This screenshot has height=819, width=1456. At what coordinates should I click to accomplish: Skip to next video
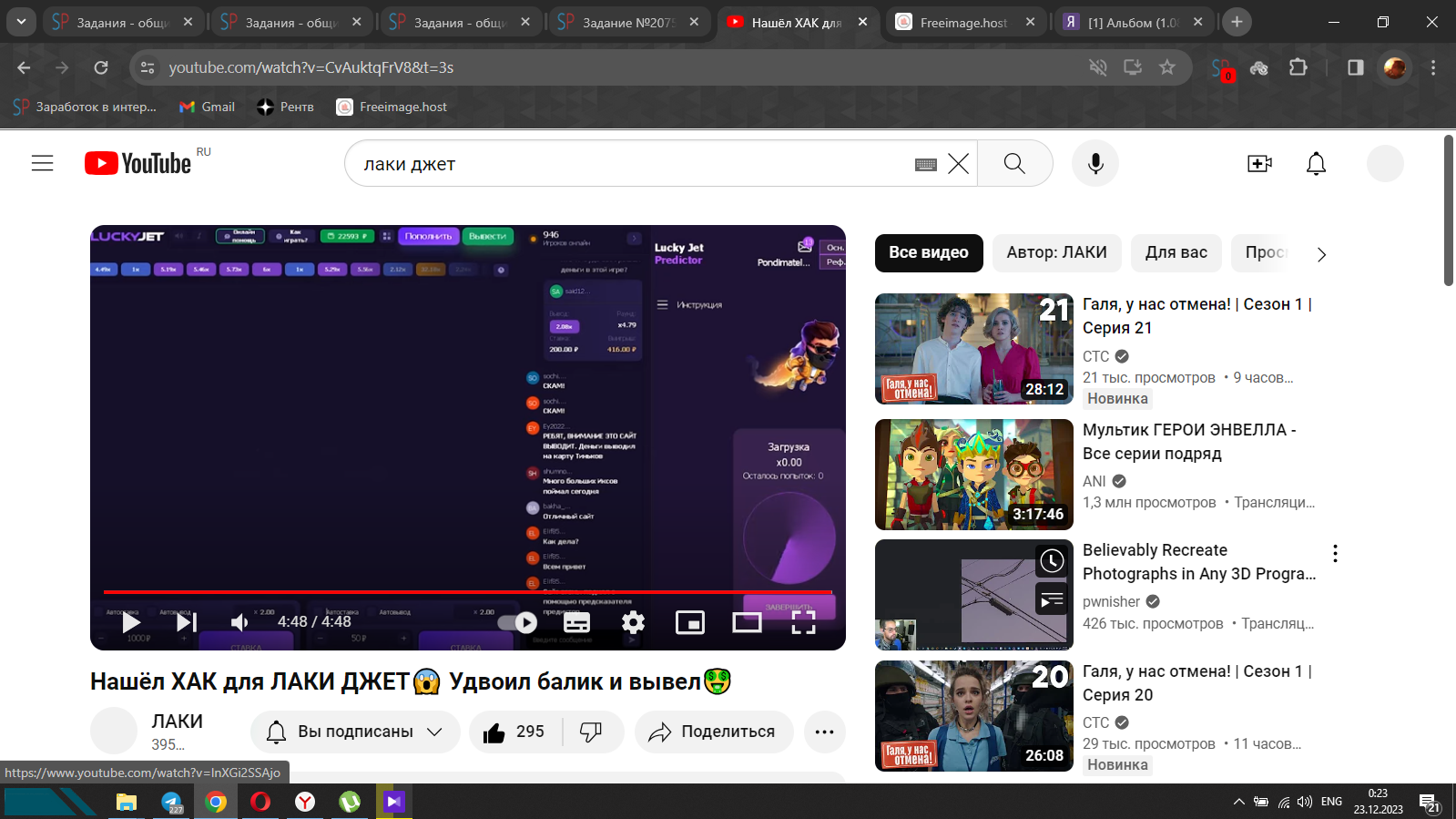(x=186, y=622)
